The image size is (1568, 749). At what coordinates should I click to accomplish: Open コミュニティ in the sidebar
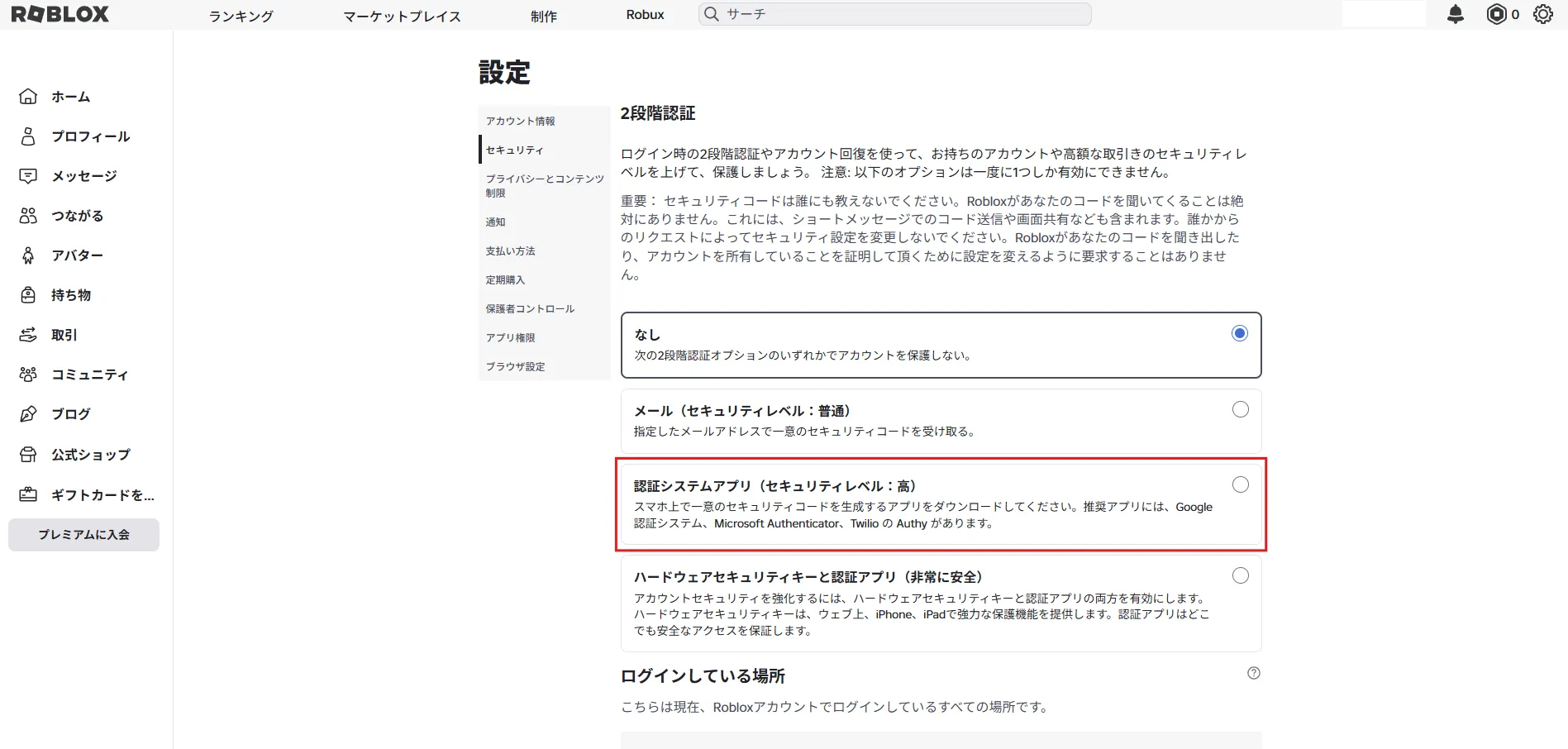click(90, 374)
